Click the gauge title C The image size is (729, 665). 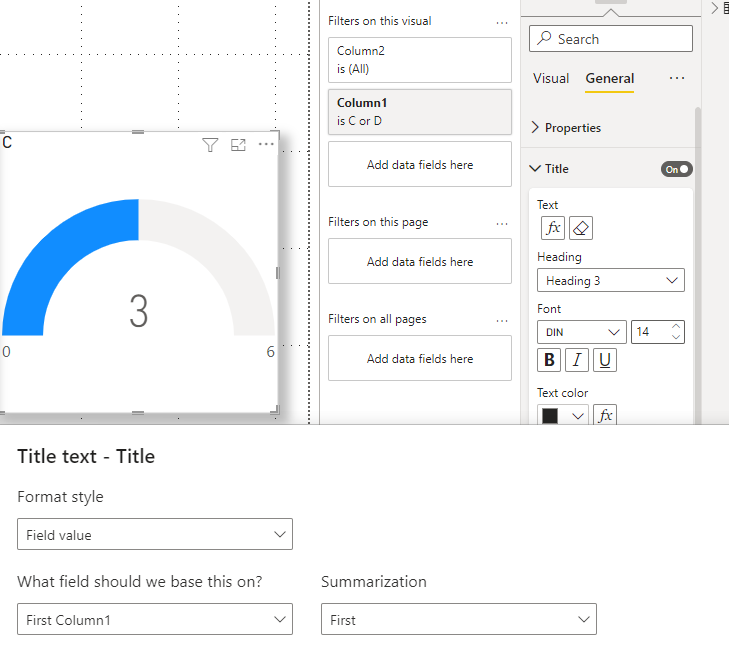[7, 142]
